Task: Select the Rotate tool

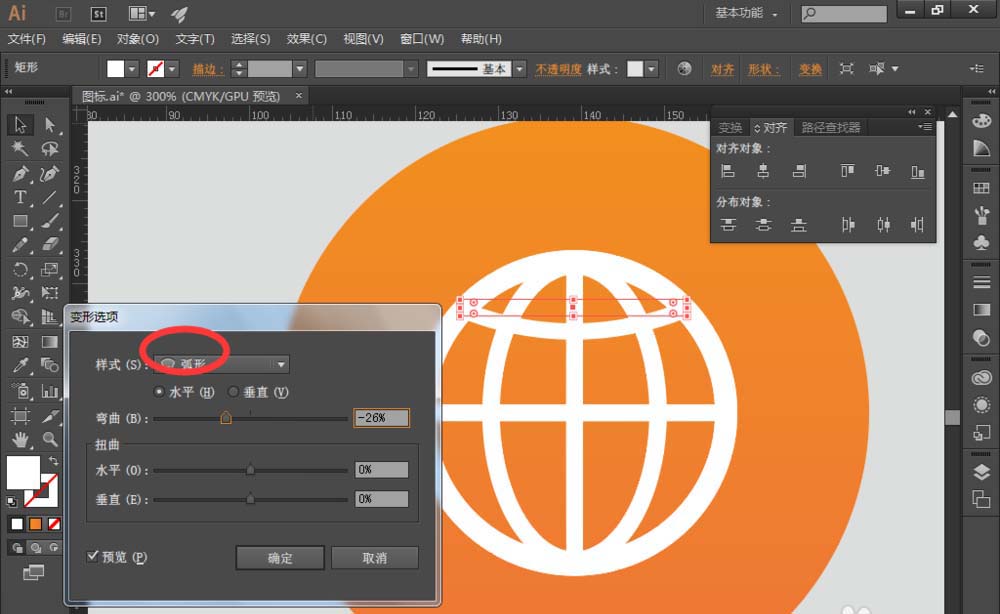Action: [20, 269]
